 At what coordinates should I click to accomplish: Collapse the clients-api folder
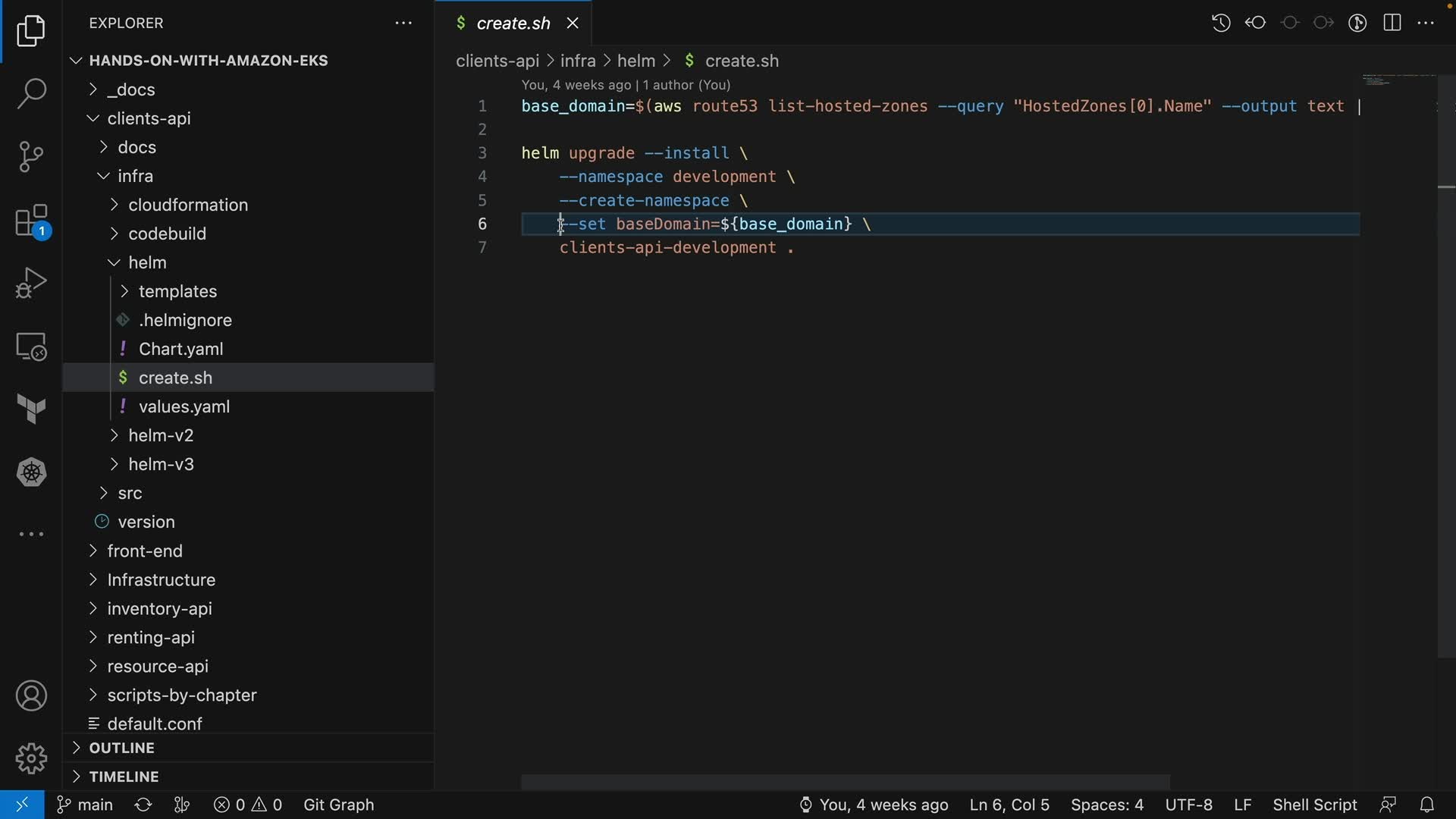(149, 118)
